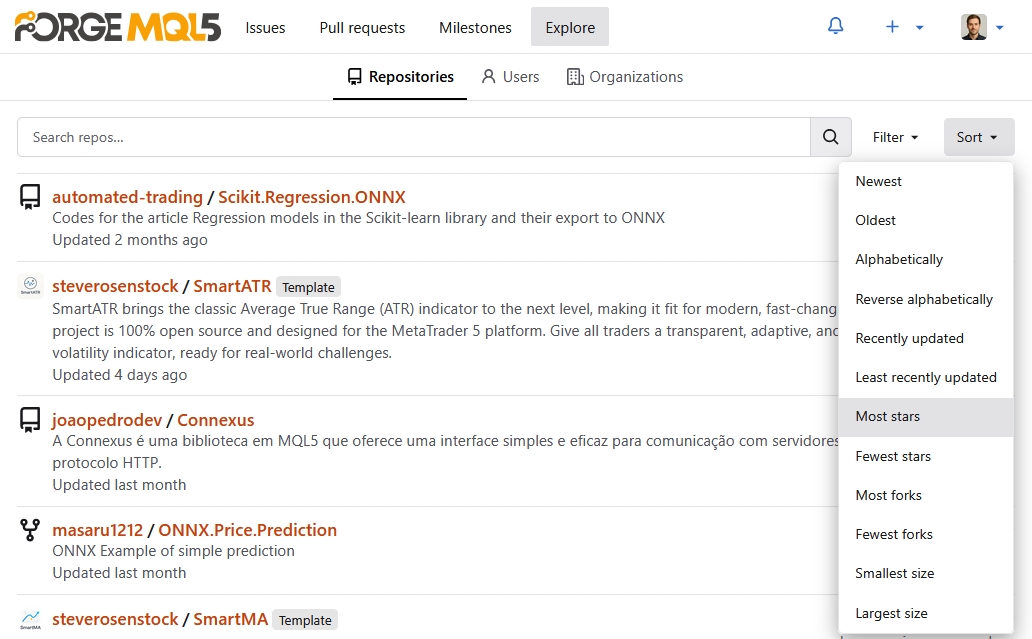Go to the Explore page
Image resolution: width=1032 pixels, height=639 pixels.
coord(570,27)
